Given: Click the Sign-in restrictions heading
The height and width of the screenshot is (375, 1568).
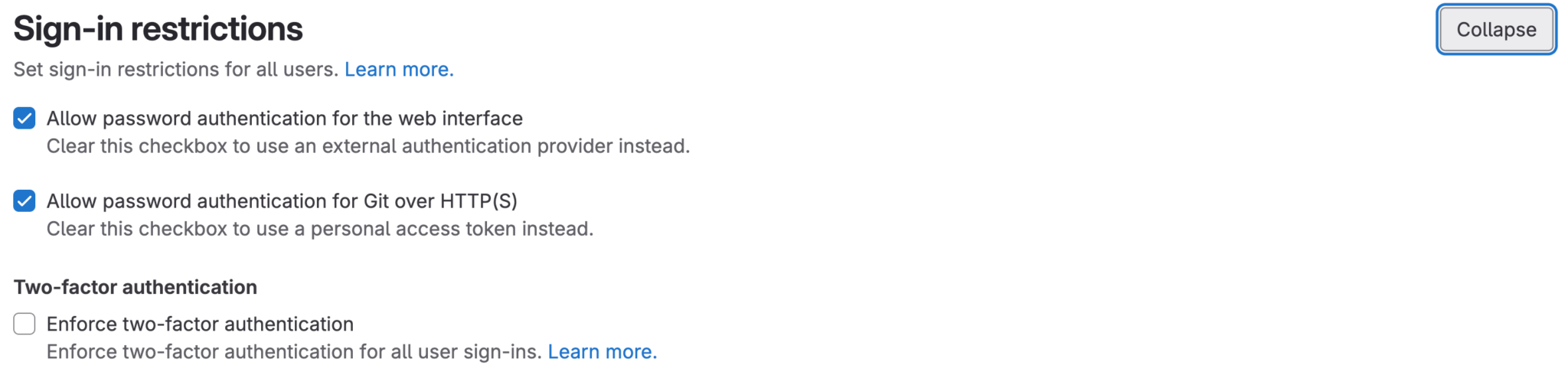Looking at the screenshot, I should 158,29.
